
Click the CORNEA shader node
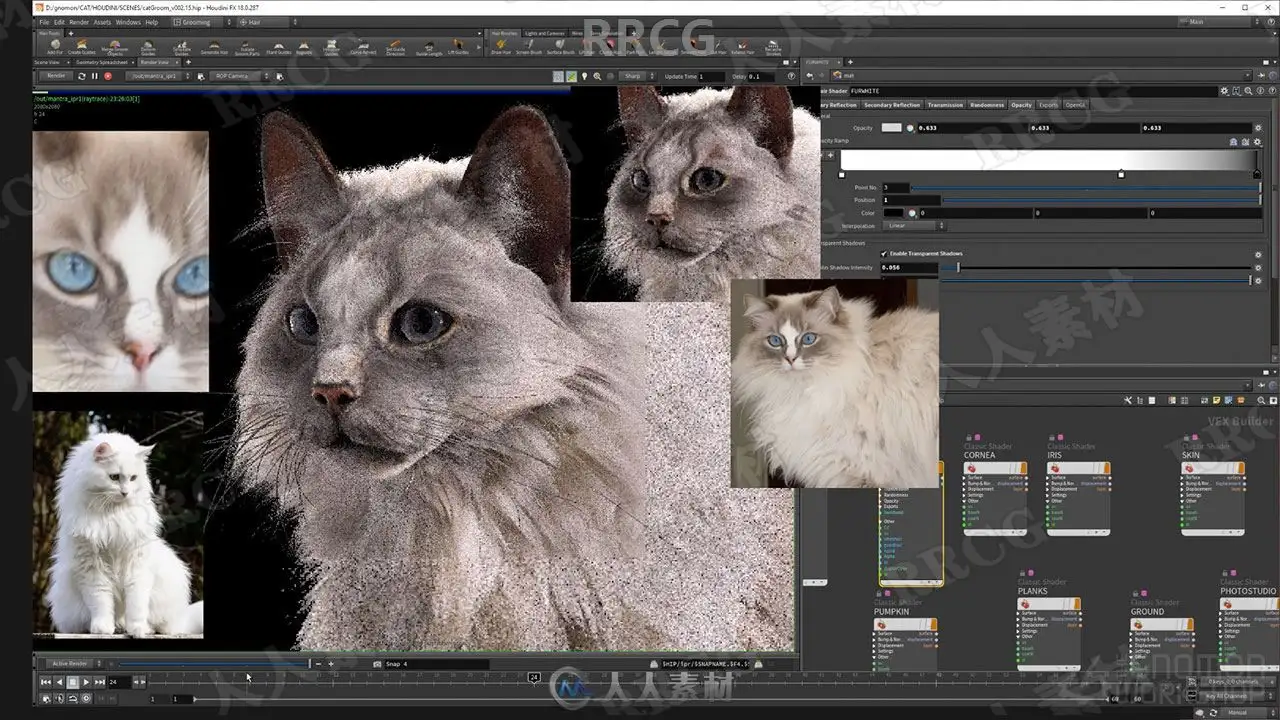(996, 497)
